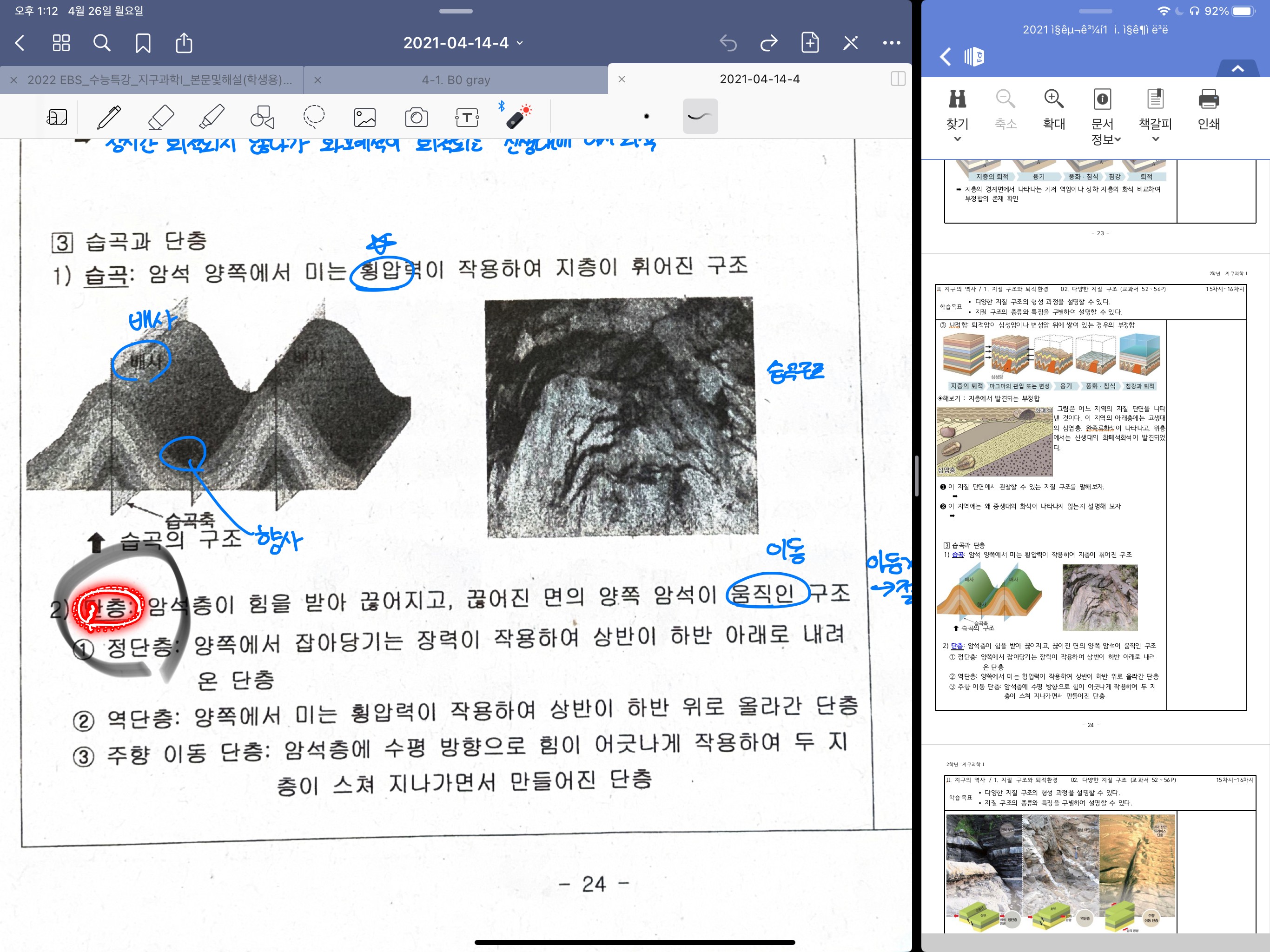Toggle split view icon beside tab
1270x952 pixels.
897,79
